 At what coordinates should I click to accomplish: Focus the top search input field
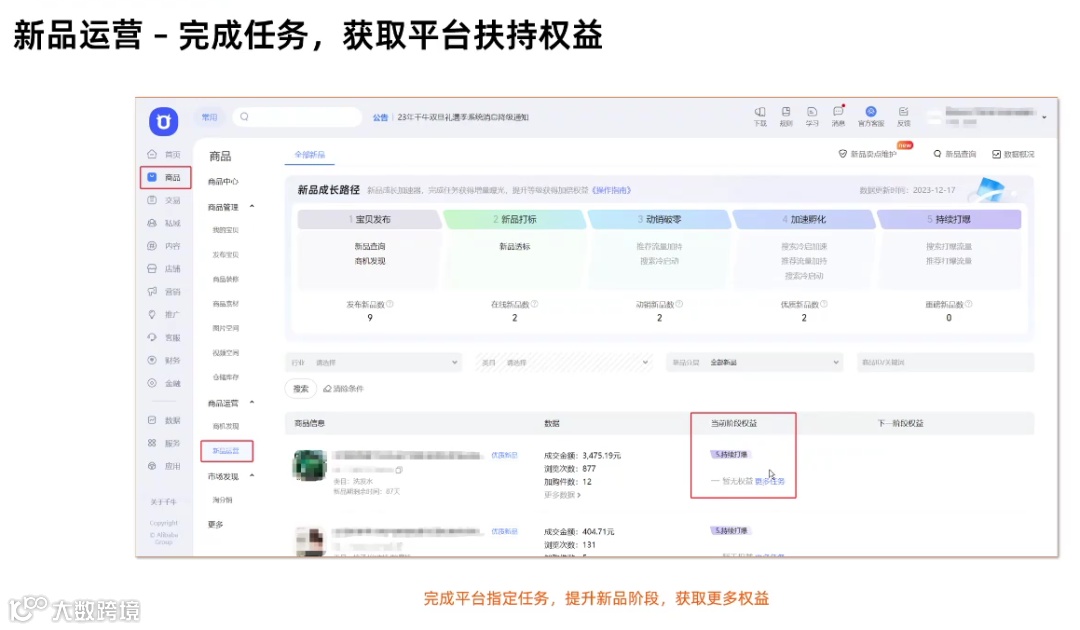pos(297,117)
